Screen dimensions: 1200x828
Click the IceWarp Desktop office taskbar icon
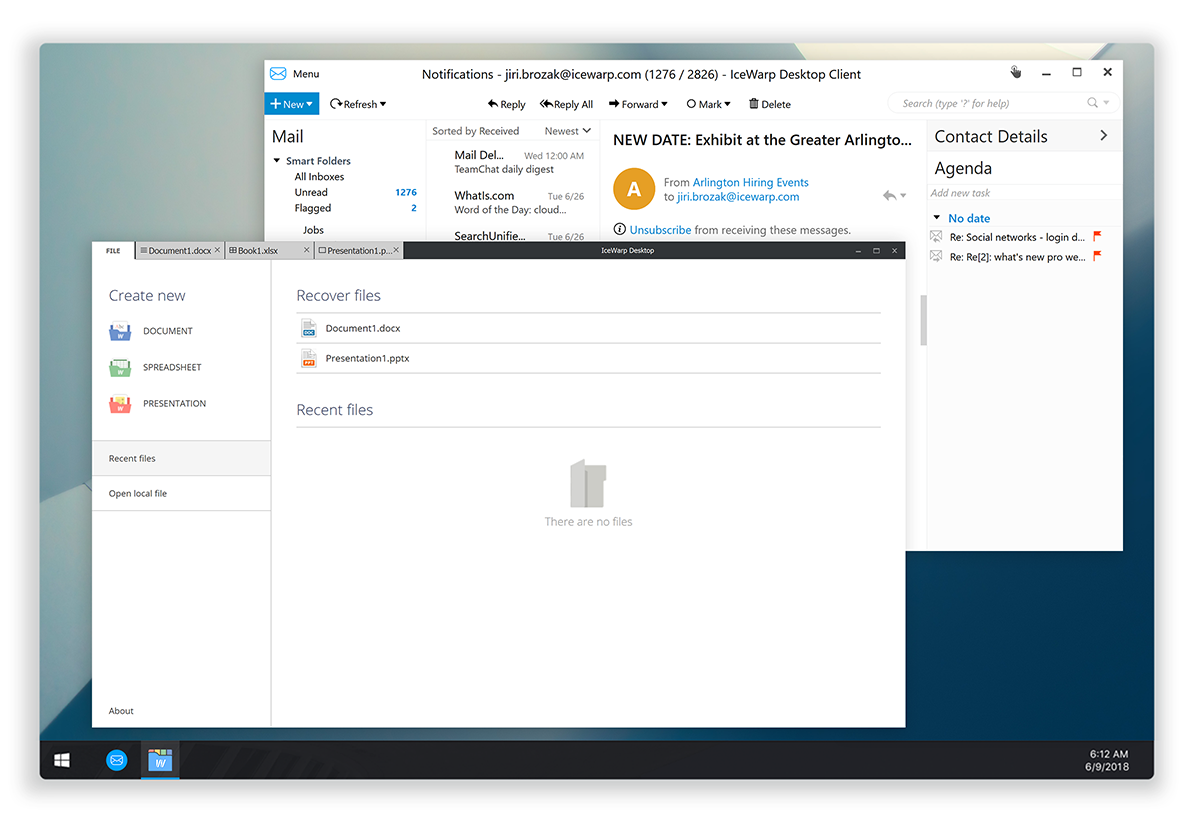point(160,761)
